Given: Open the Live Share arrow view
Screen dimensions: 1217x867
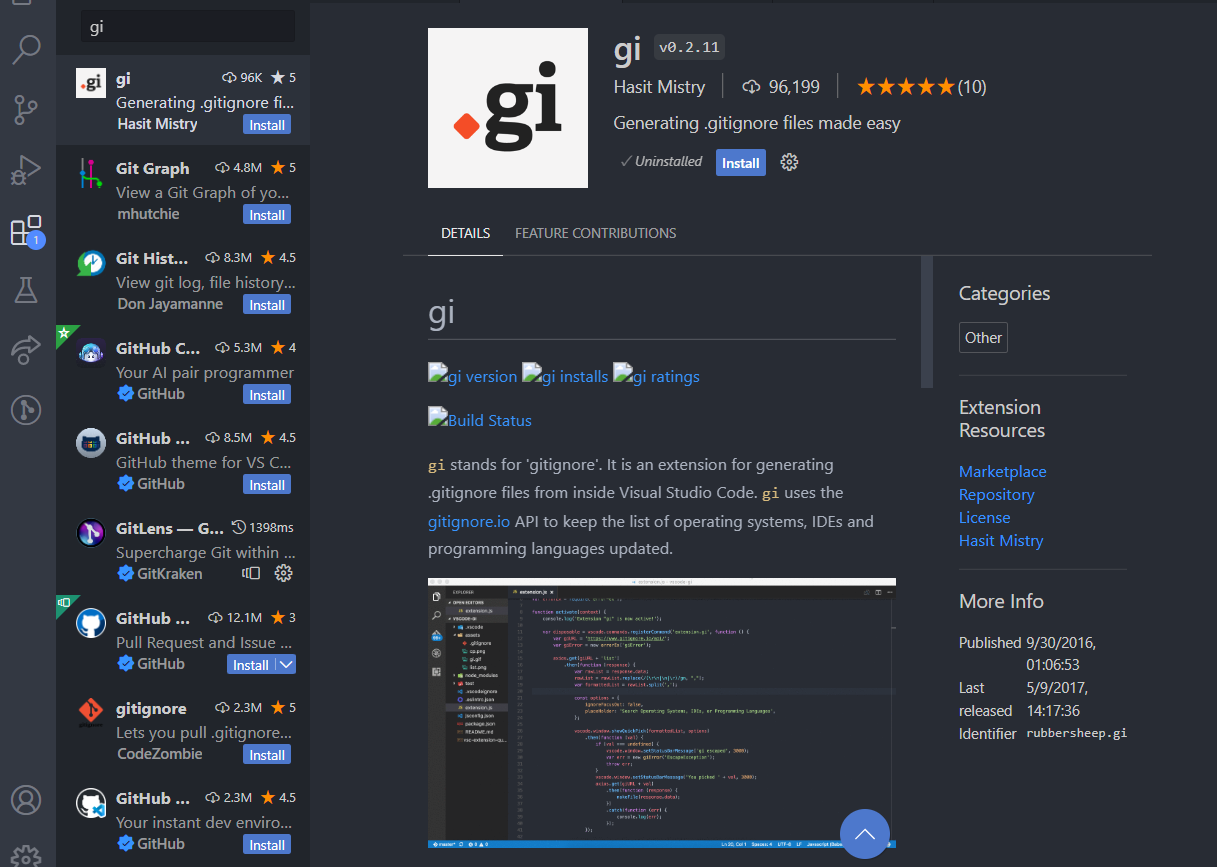Looking at the screenshot, I should tap(26, 349).
